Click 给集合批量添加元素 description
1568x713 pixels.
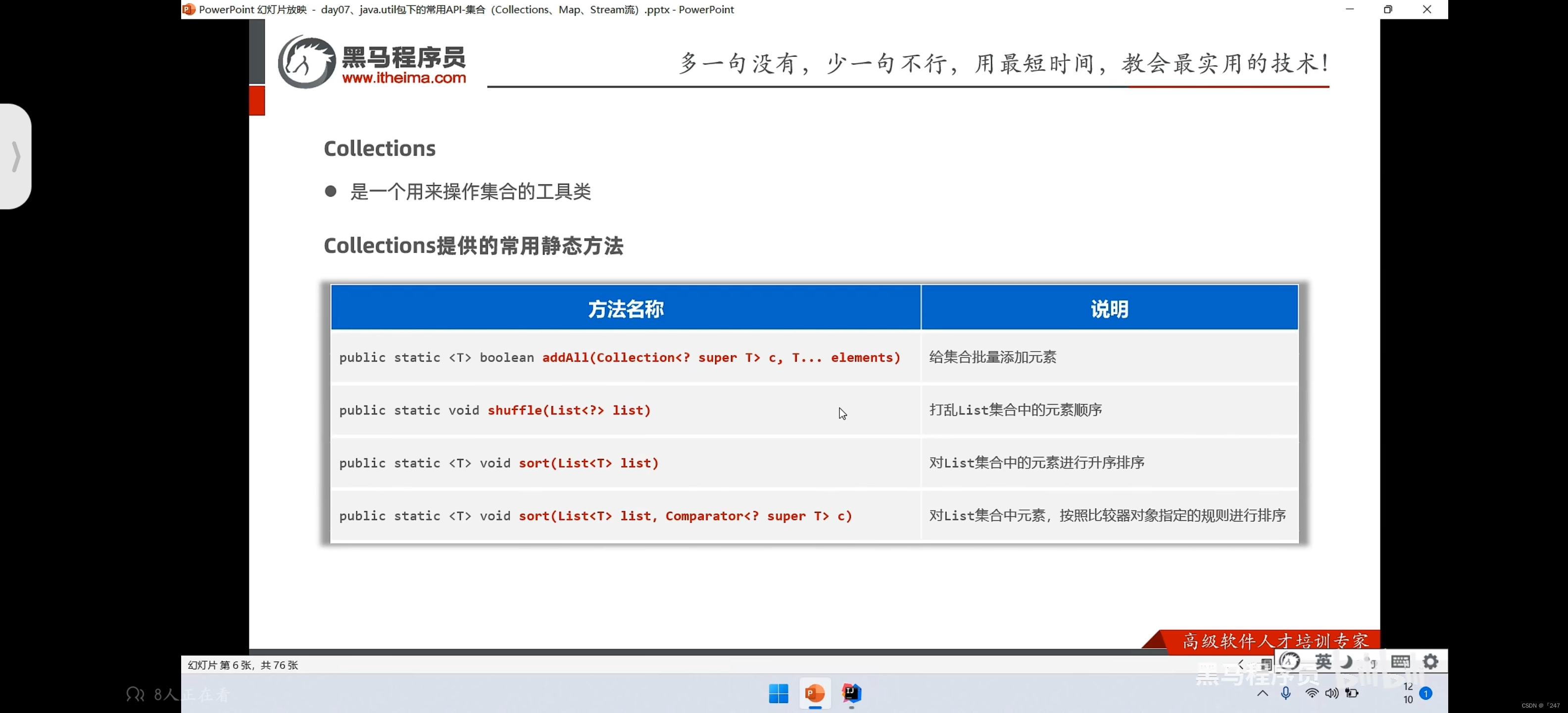[993, 357]
